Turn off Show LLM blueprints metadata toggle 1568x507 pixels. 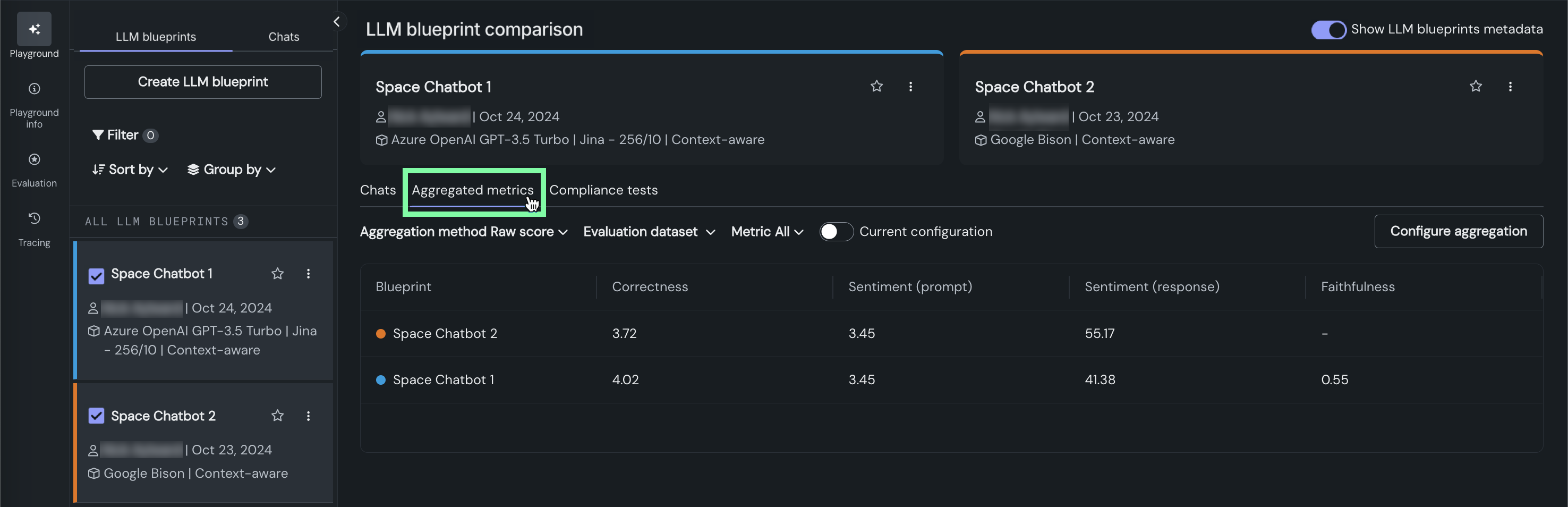pos(1328,29)
